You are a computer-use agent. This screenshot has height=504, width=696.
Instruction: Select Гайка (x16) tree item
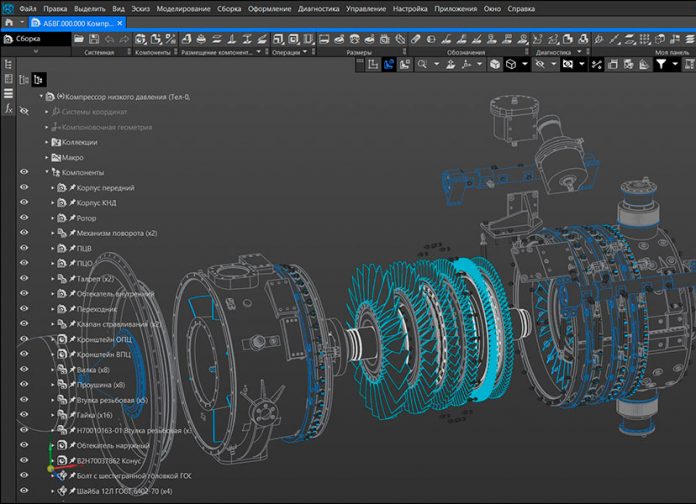pos(95,415)
